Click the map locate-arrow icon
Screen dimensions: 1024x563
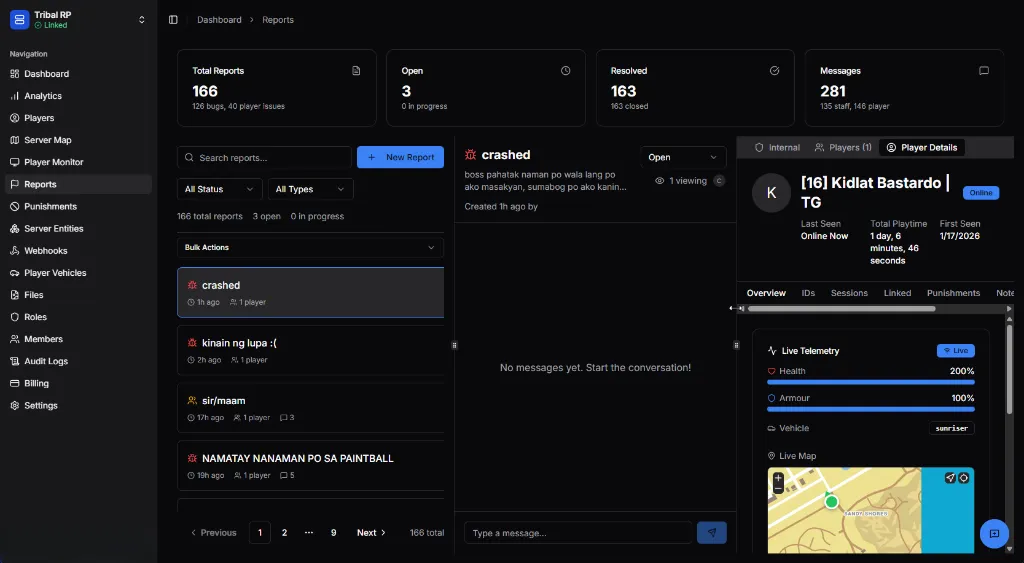pos(950,478)
